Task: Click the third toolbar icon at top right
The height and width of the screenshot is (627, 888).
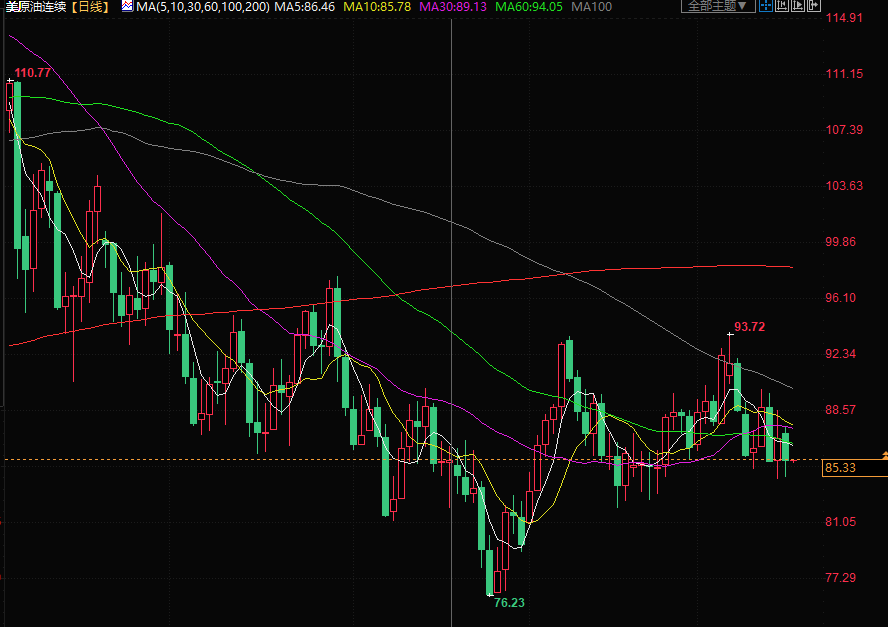Action: [x=797, y=6]
